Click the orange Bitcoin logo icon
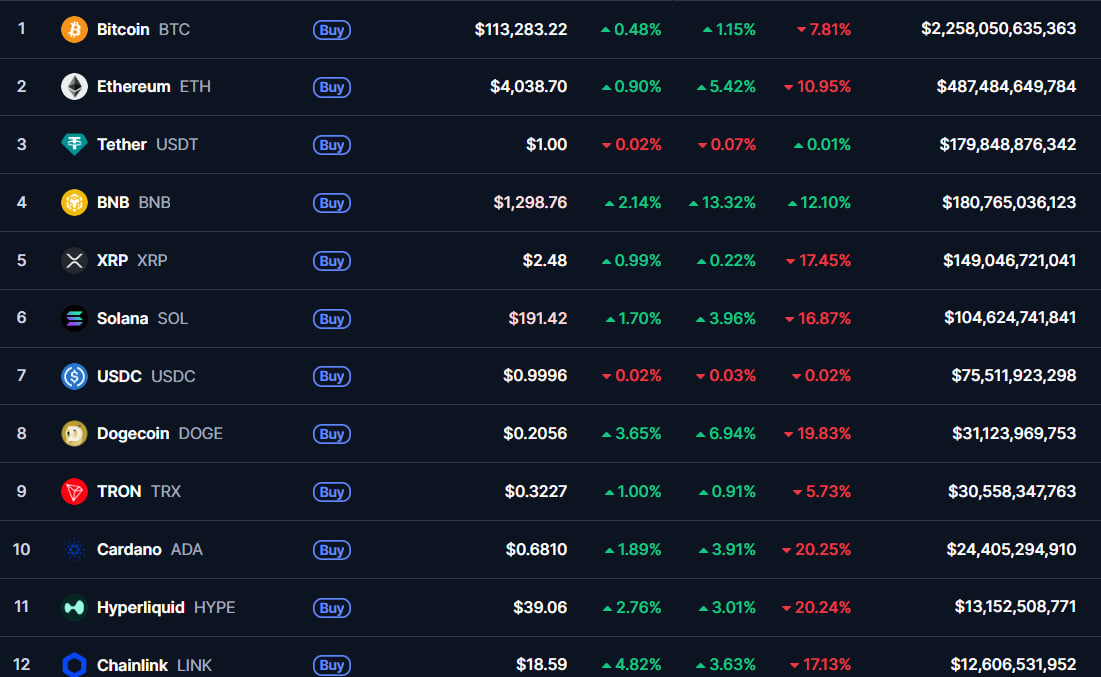The image size is (1101, 677). (74, 29)
